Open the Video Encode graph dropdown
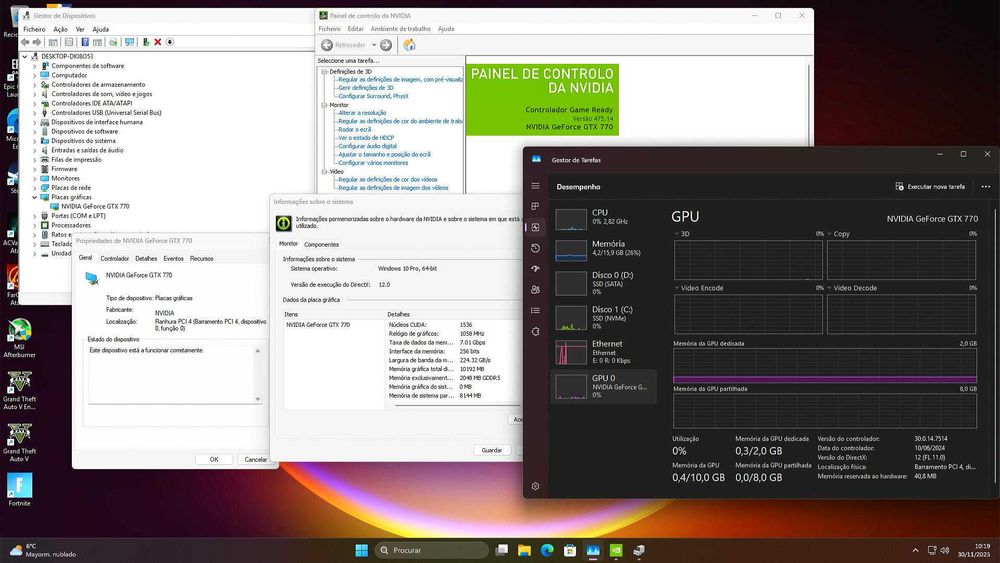 click(677, 288)
